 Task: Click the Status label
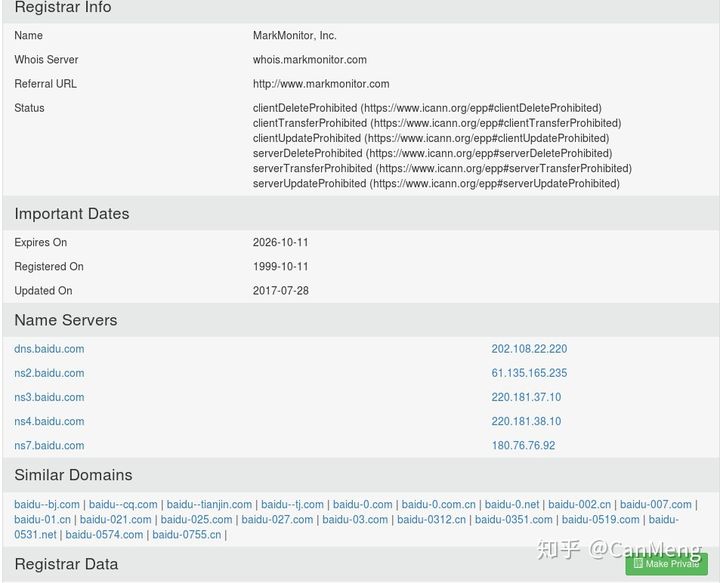[29, 108]
